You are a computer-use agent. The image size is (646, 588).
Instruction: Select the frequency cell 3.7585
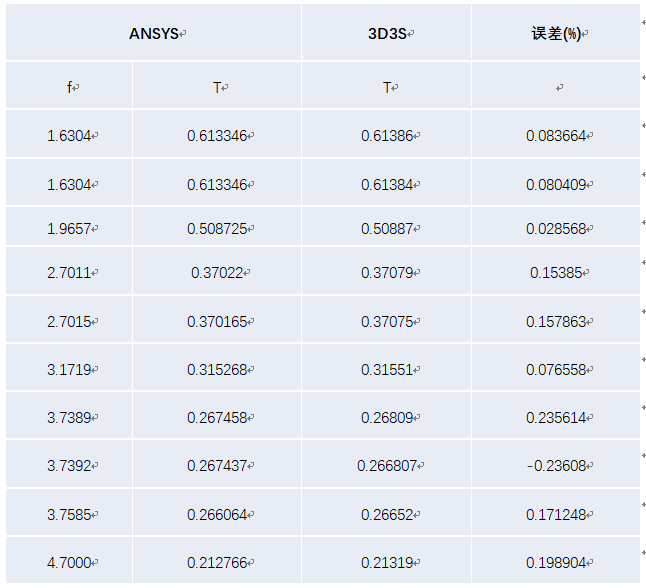[69, 512]
